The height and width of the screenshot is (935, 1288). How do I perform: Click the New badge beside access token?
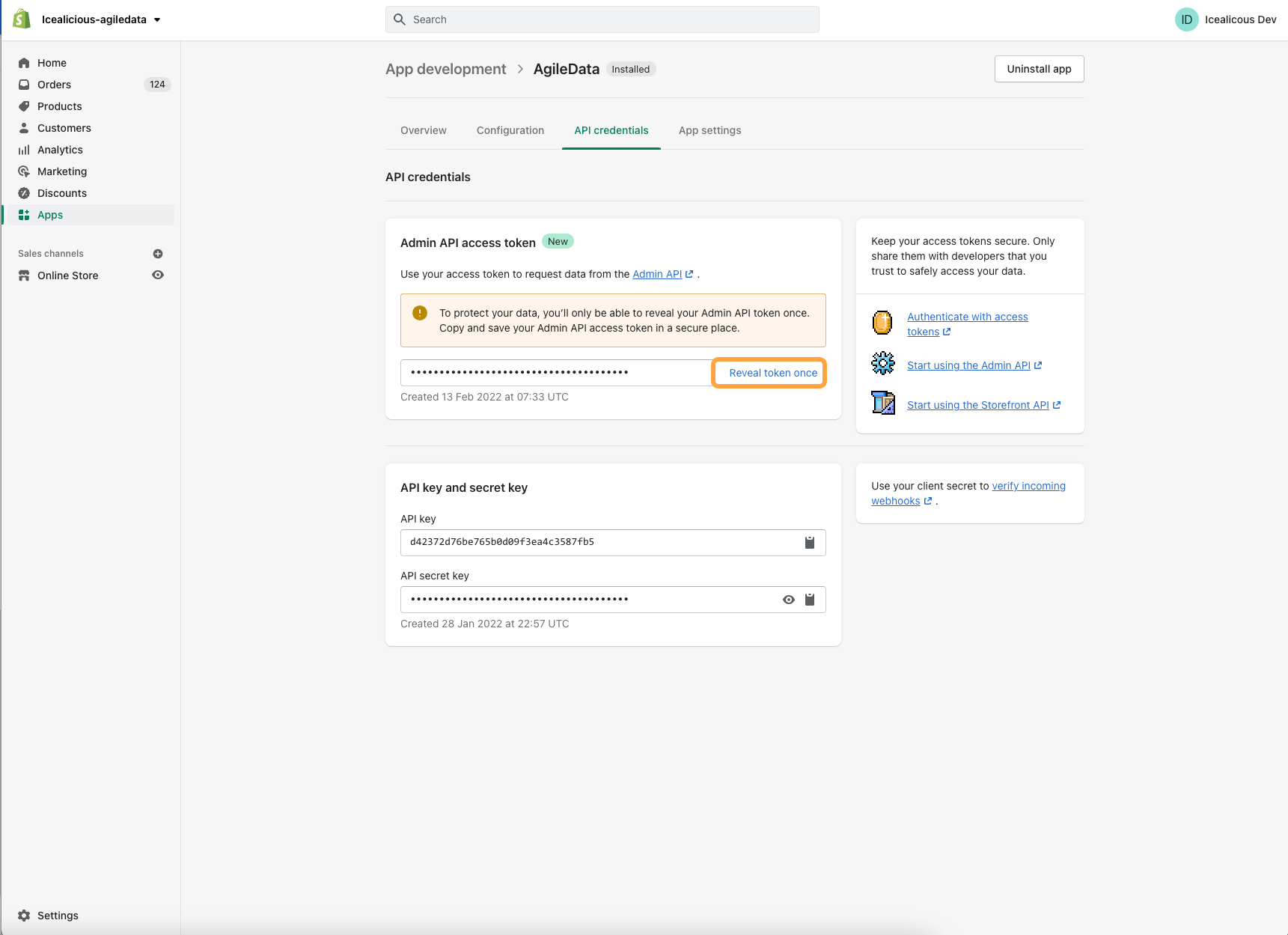click(x=558, y=241)
